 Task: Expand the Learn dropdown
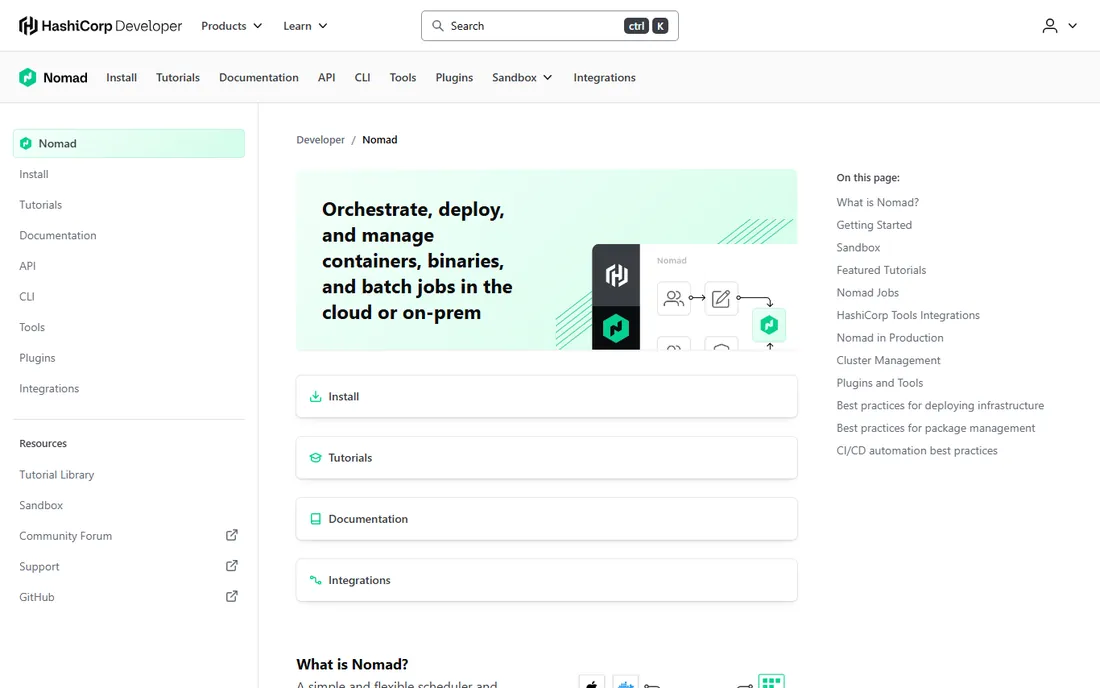tap(305, 26)
